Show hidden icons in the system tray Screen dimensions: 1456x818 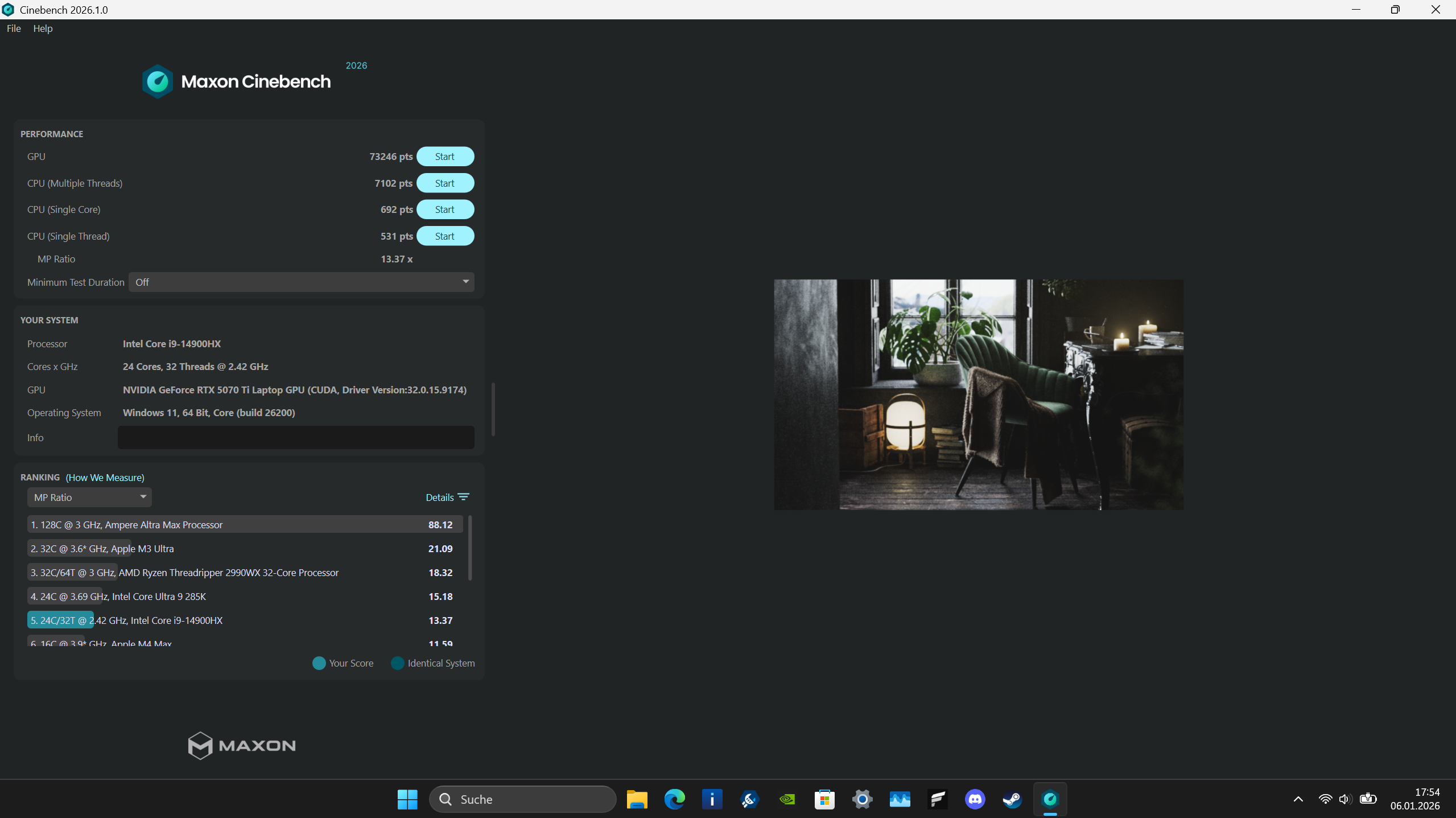[x=1298, y=799]
